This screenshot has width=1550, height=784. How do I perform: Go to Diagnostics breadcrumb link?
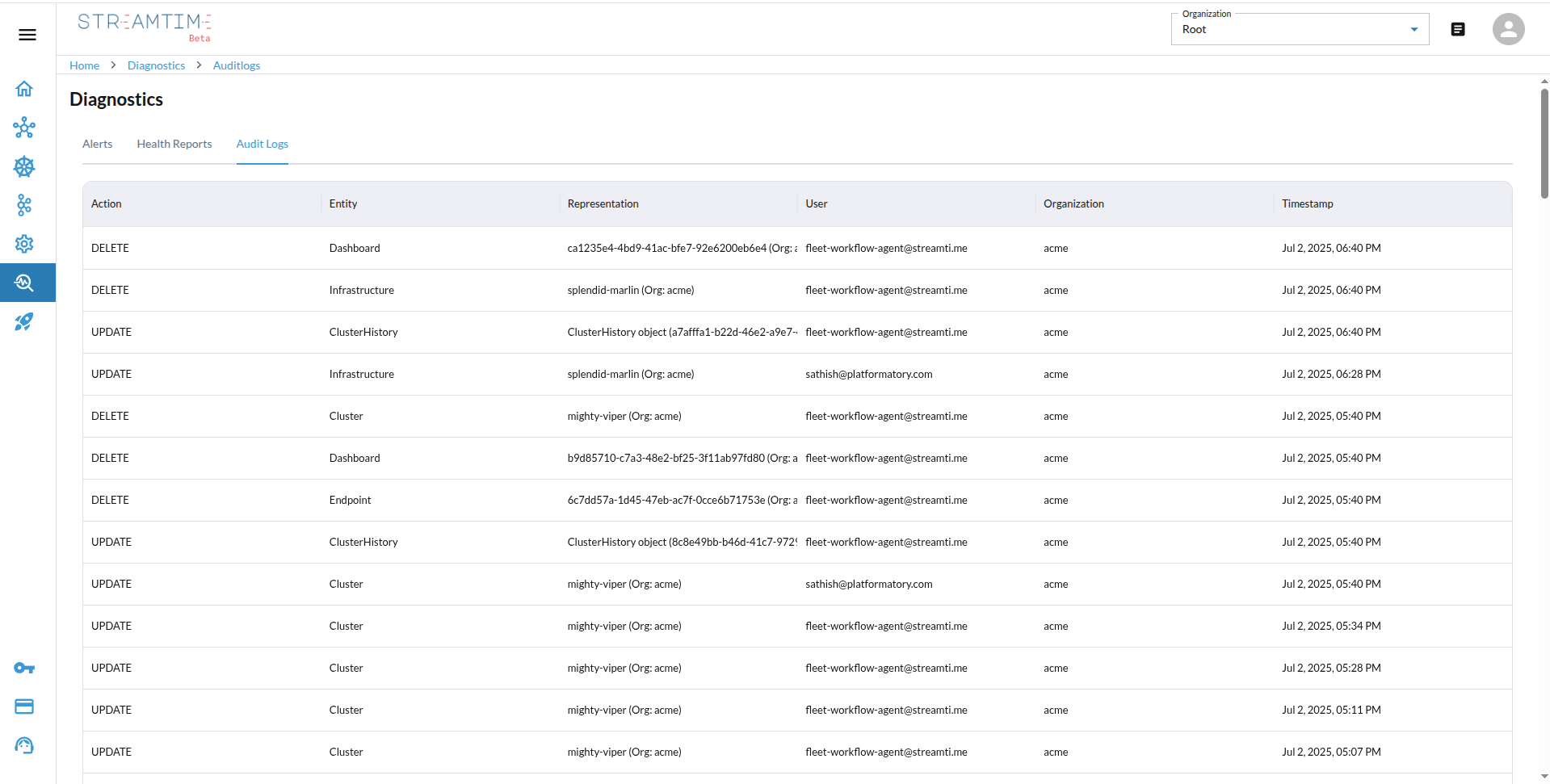pos(156,65)
